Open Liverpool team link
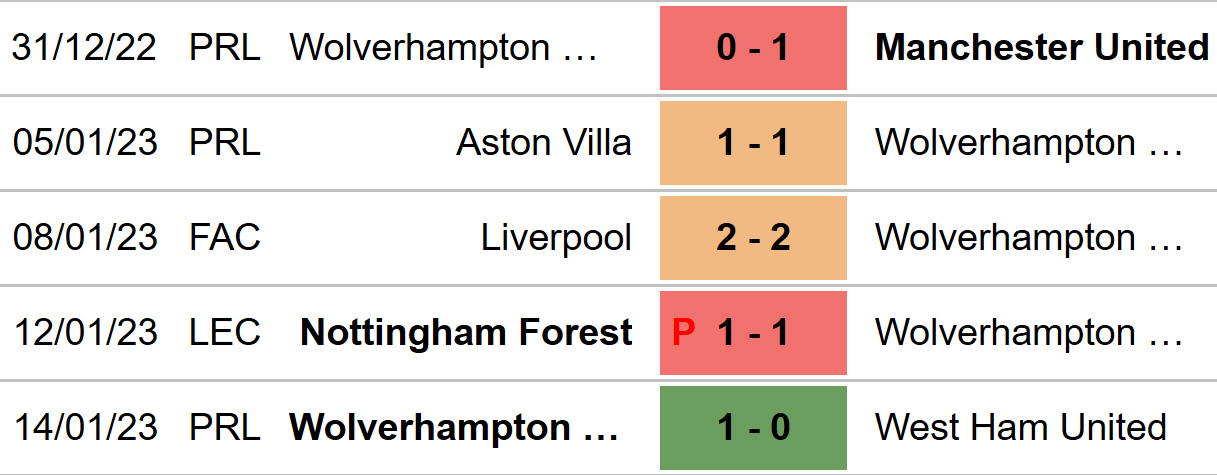 pyautogui.click(x=556, y=238)
